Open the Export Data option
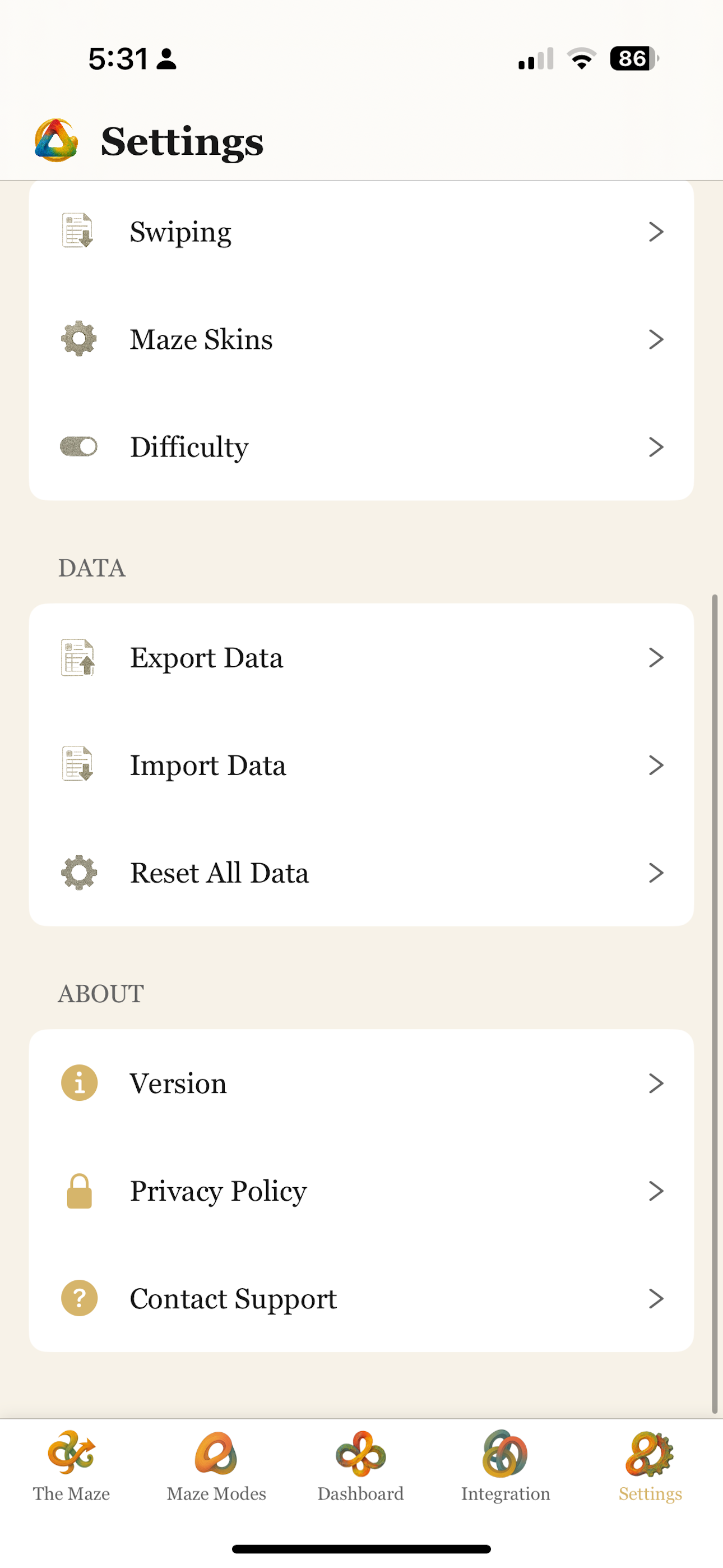This screenshot has width=723, height=1568. (x=361, y=657)
